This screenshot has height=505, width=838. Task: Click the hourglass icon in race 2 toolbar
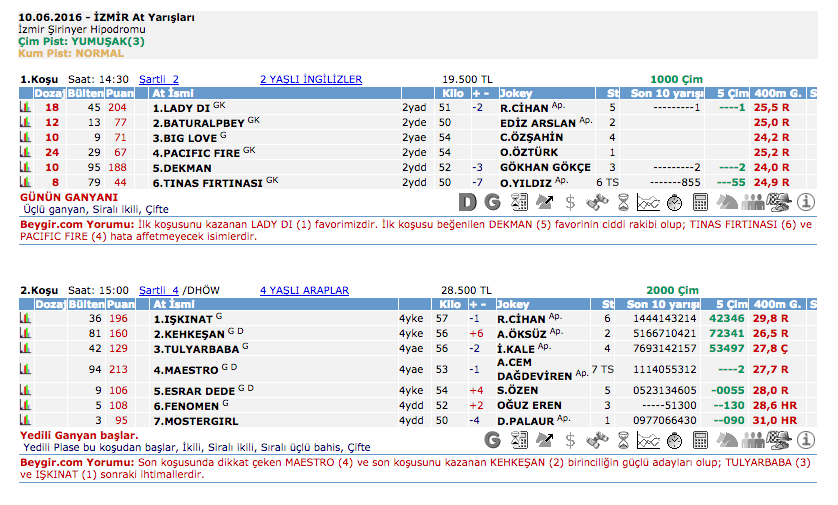pyautogui.click(x=622, y=439)
